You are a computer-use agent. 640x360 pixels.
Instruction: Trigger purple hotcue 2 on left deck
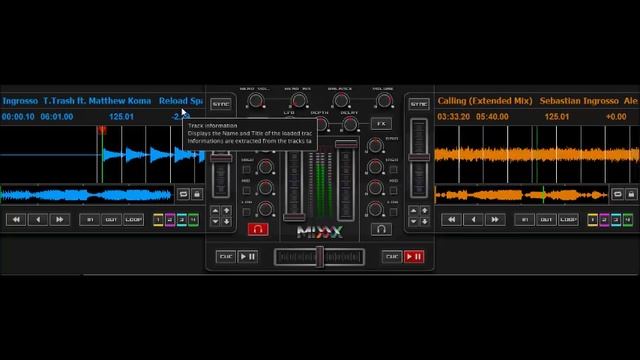pyautogui.click(x=170, y=220)
